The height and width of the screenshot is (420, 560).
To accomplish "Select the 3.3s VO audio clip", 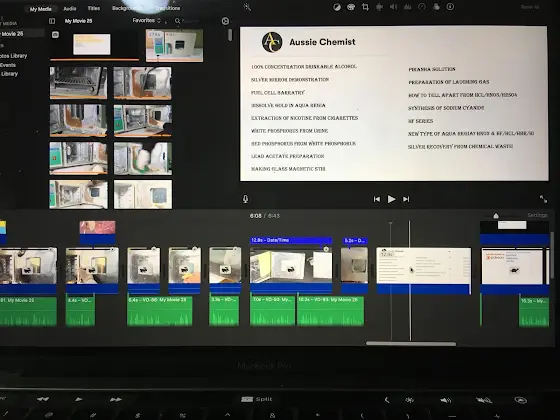I will coord(224,311).
